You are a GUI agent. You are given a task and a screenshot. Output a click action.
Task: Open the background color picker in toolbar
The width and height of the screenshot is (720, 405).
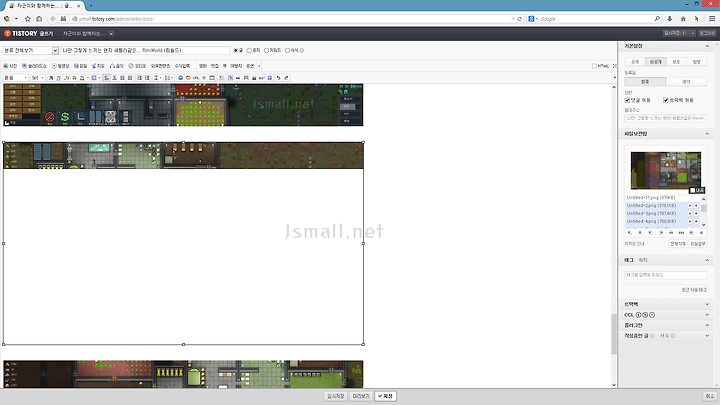pyautogui.click(x=95, y=78)
